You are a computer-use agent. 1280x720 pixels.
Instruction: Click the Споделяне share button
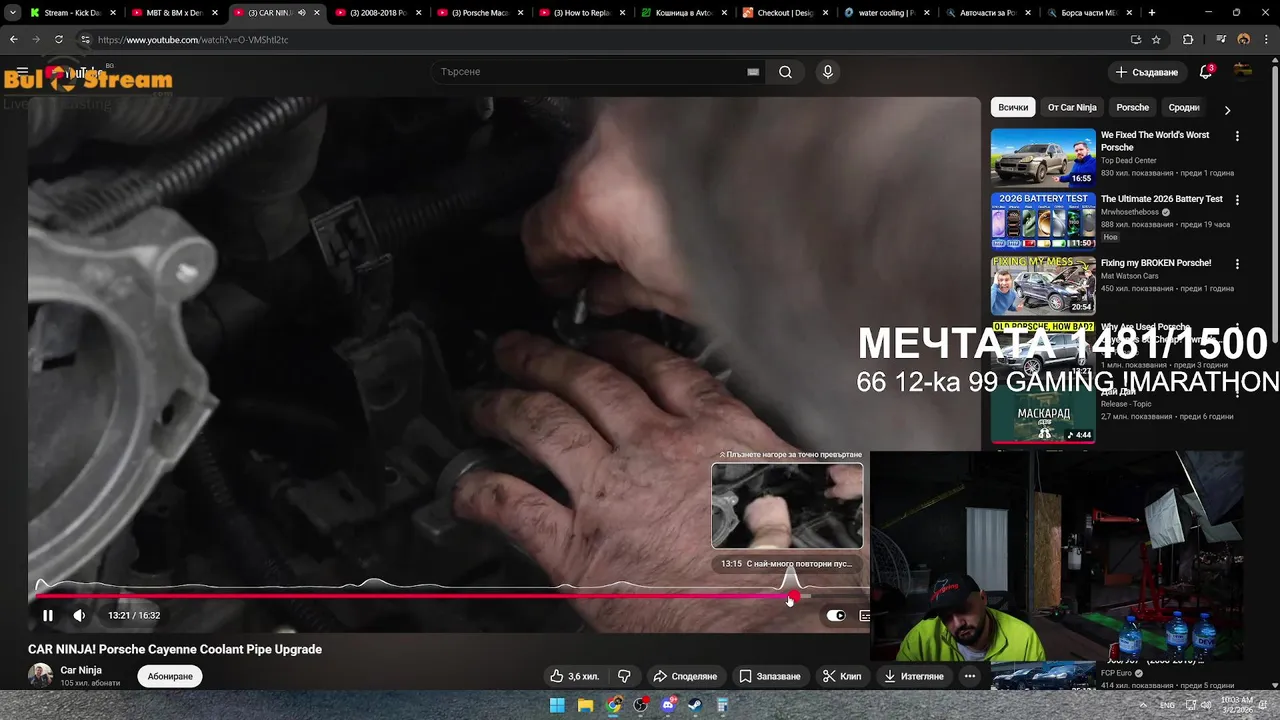point(685,676)
